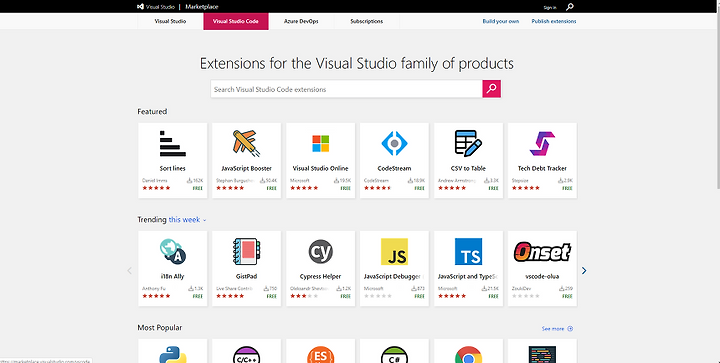Click the GistPad title text

(247, 277)
